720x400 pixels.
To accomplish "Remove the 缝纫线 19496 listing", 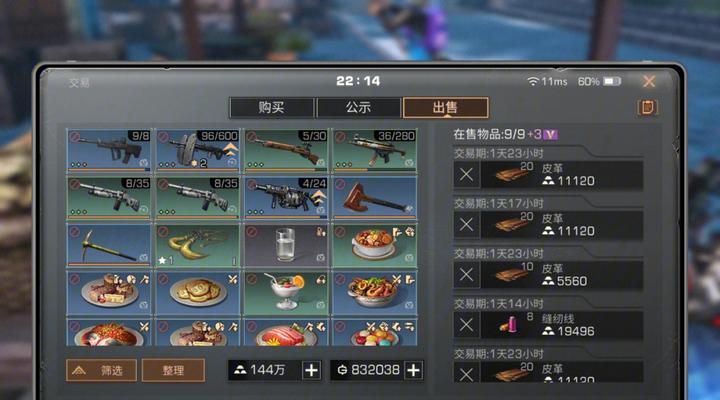I will click(x=466, y=325).
